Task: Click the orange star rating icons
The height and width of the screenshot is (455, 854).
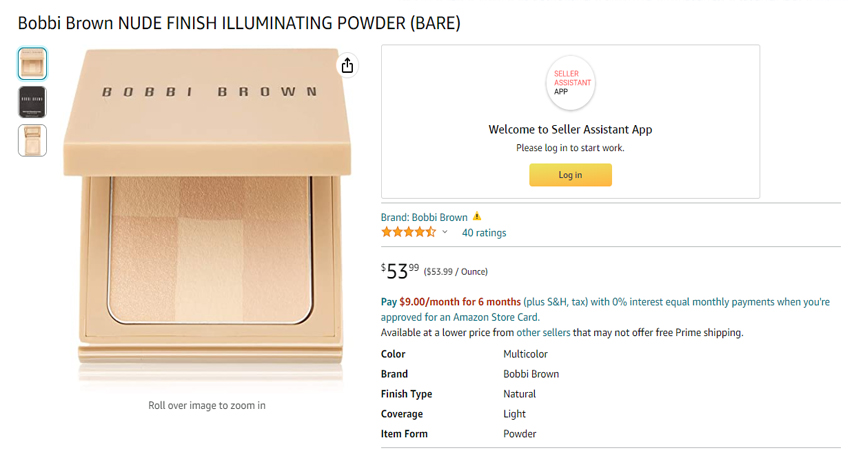Action: 408,232
